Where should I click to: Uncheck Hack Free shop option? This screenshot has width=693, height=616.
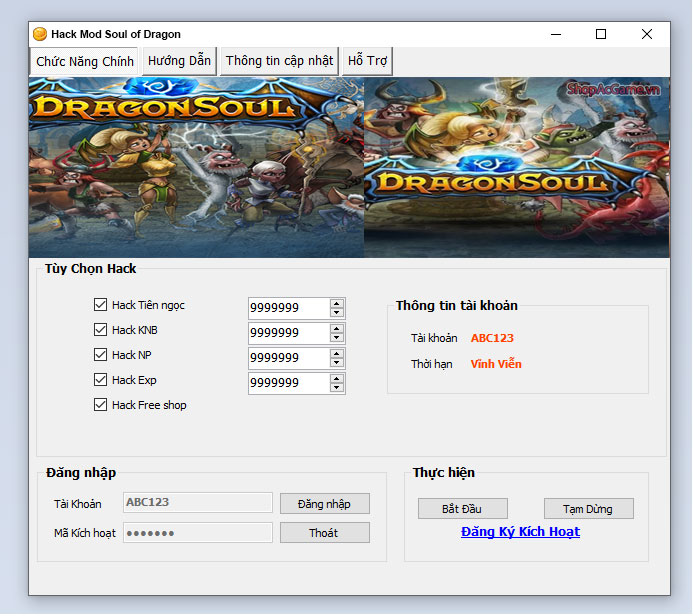click(x=100, y=405)
